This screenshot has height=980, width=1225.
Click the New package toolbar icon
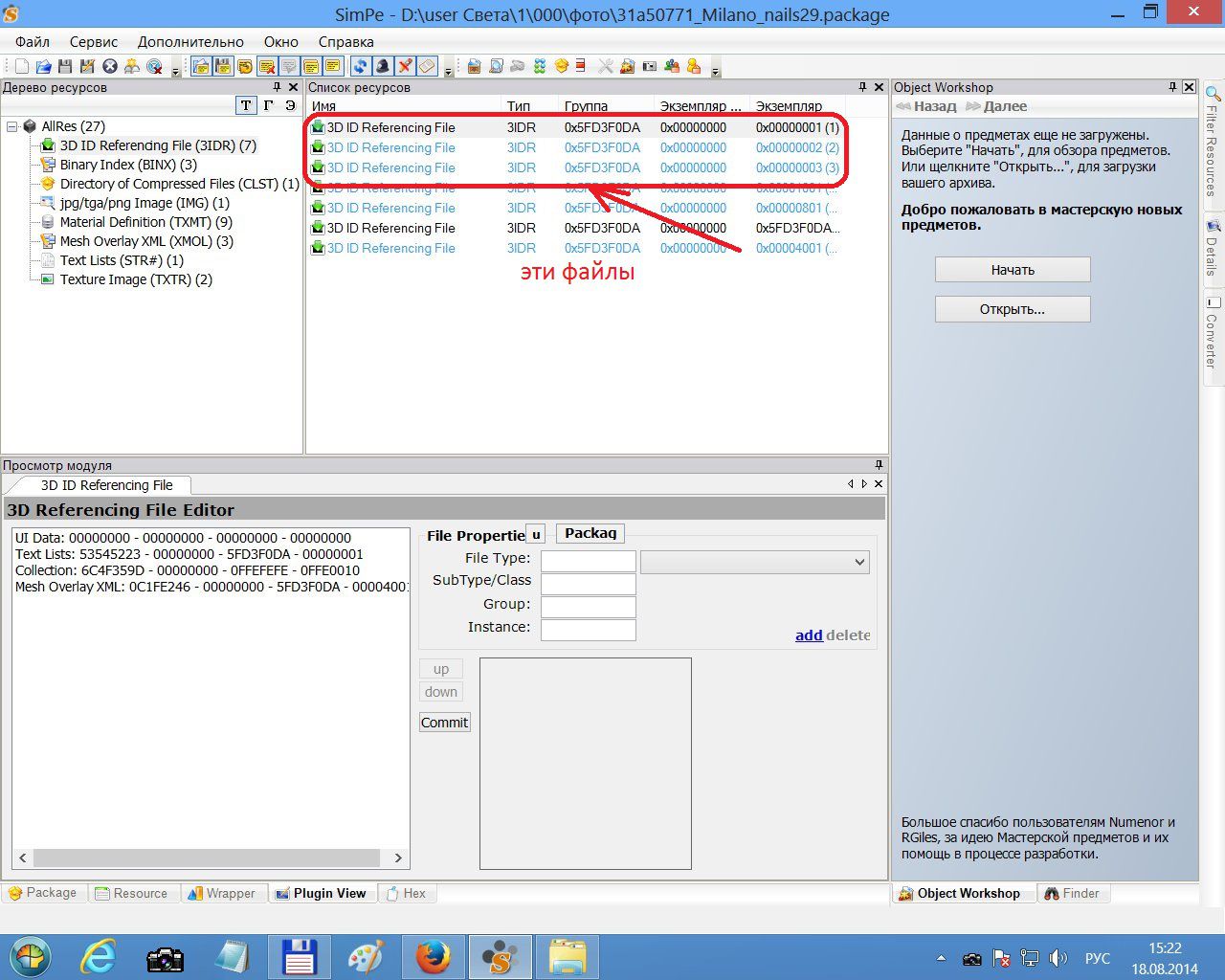pos(21,66)
